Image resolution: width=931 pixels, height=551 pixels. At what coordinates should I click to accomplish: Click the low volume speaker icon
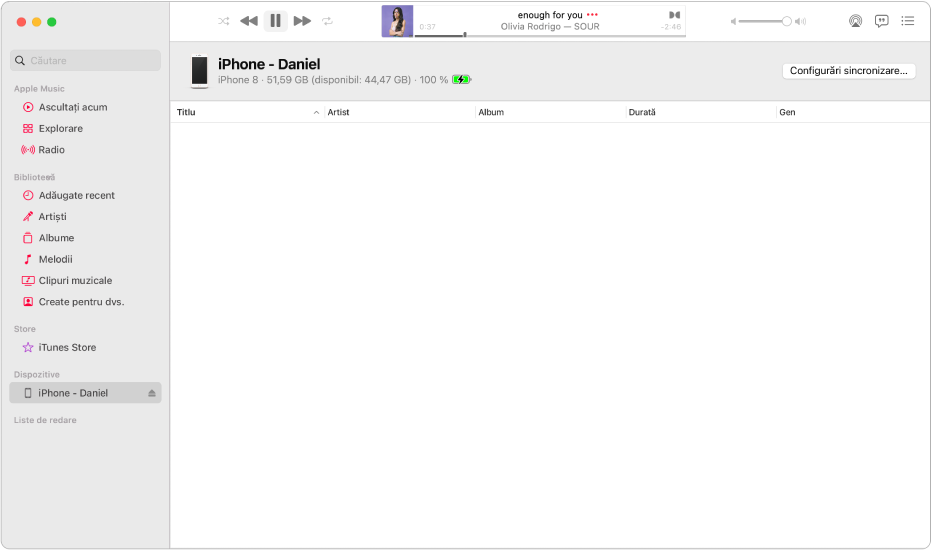(733, 21)
